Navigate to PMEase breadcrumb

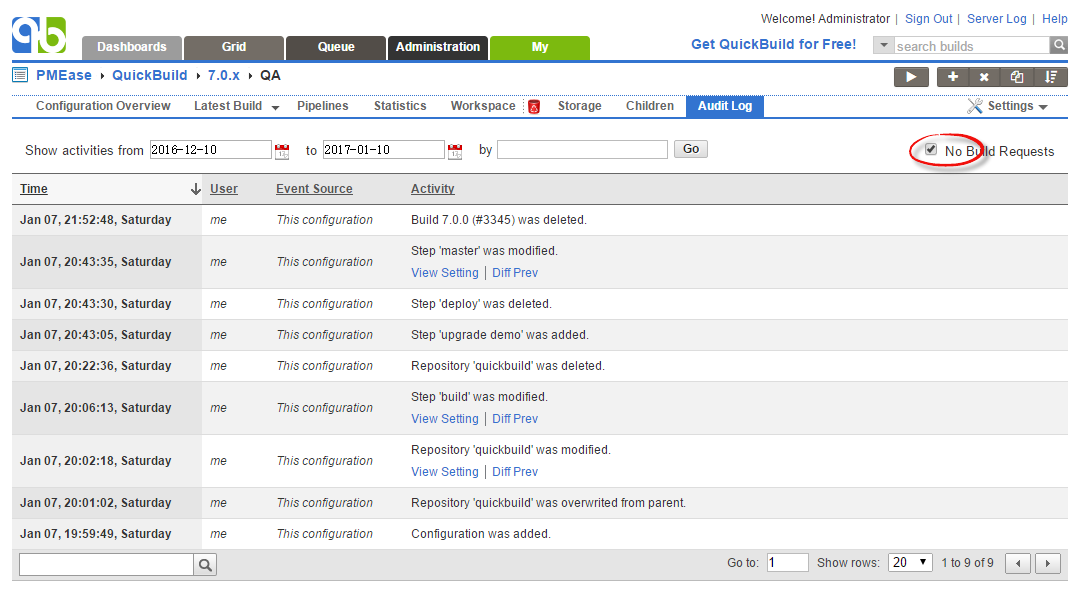click(63, 76)
